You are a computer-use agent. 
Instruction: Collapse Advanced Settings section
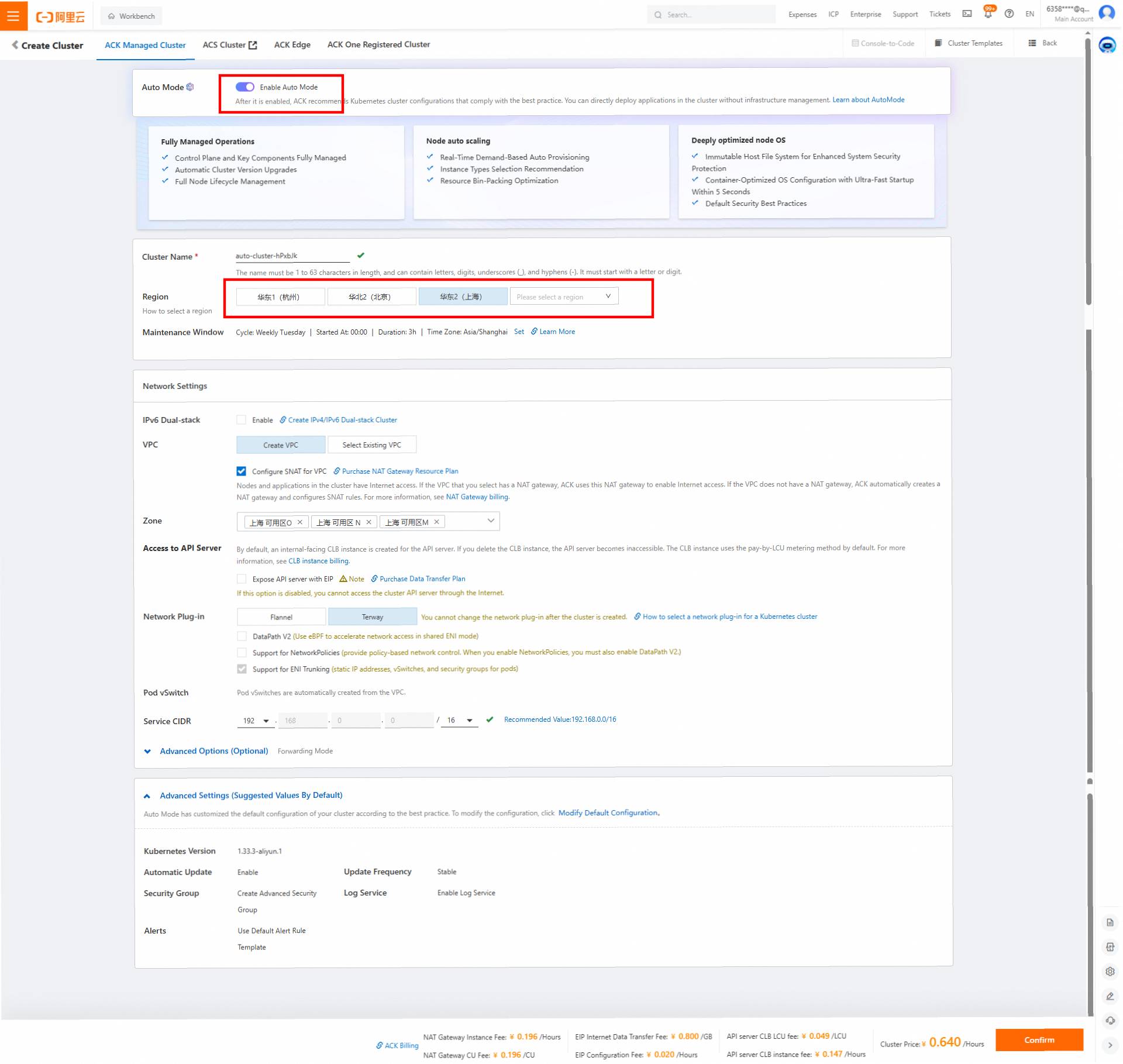(147, 796)
